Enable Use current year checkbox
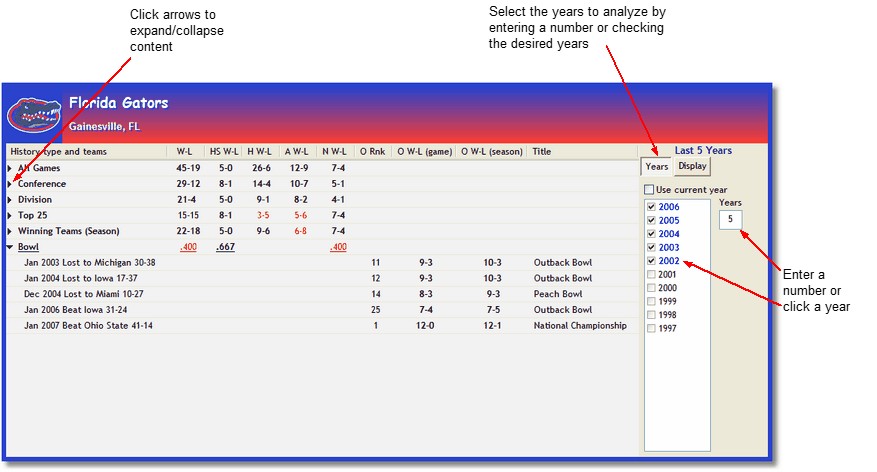The width and height of the screenshot is (877, 472). click(x=649, y=190)
